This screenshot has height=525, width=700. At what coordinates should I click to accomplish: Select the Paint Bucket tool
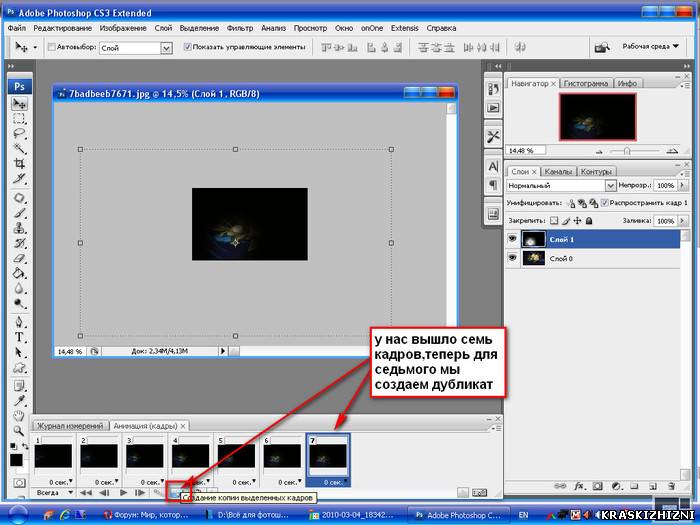click(x=19, y=273)
